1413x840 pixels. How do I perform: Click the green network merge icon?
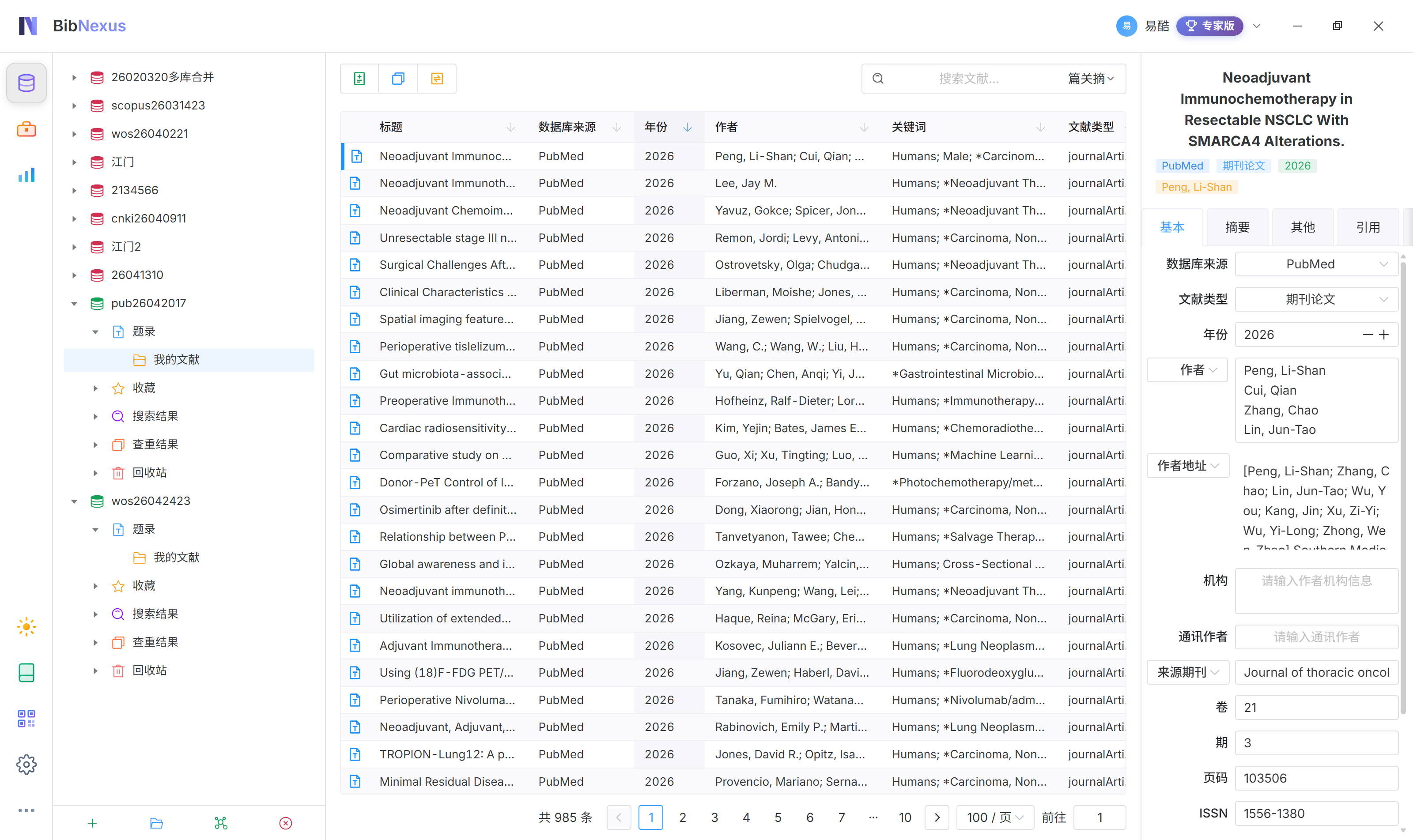pos(221,823)
